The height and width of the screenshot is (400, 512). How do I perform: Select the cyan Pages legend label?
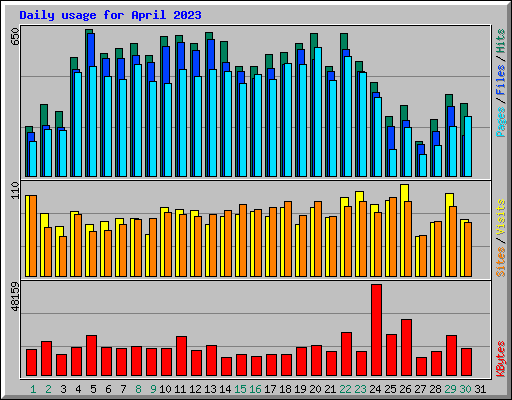click(x=500, y=122)
